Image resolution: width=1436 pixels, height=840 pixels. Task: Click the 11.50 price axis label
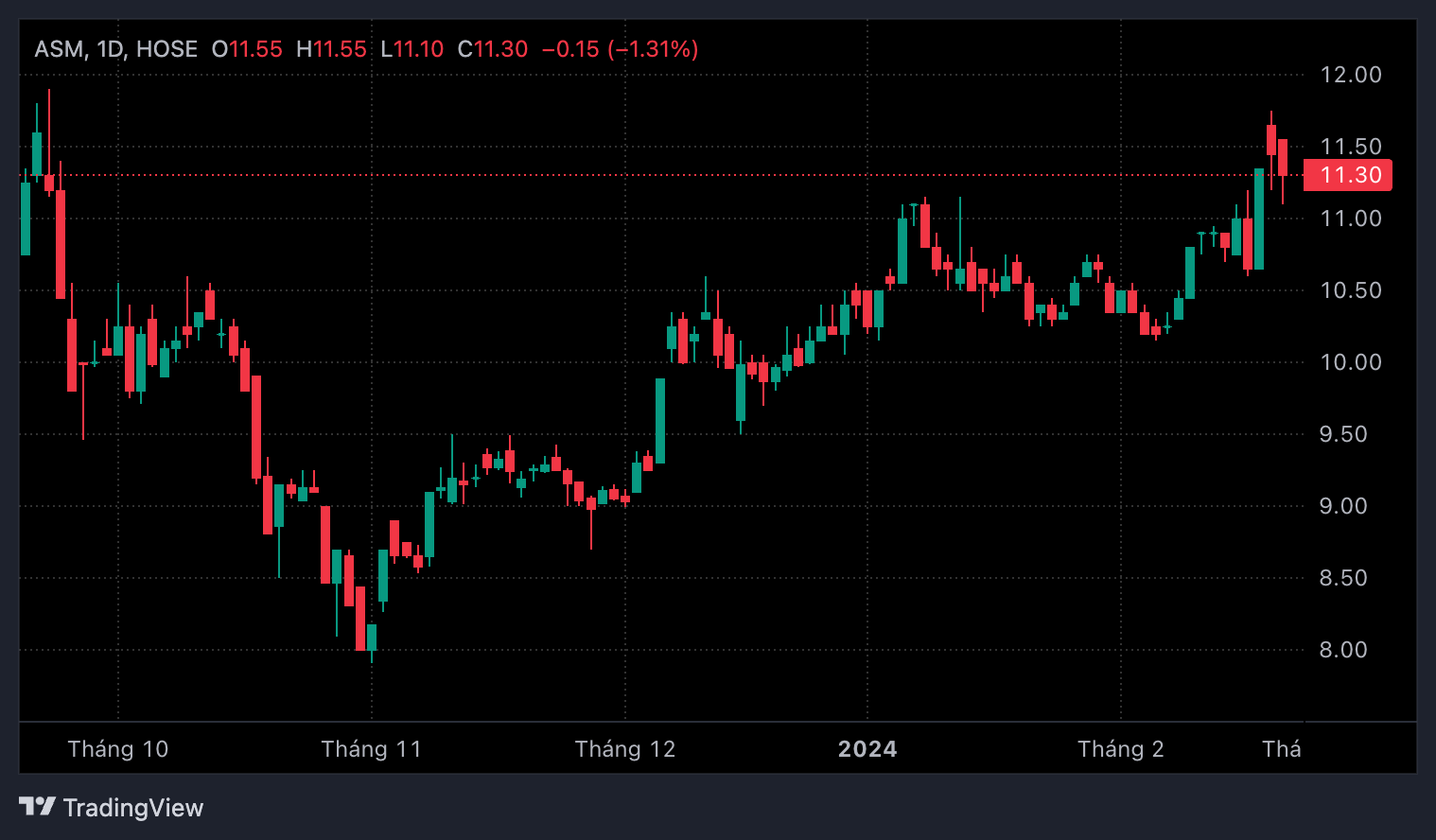1351,147
